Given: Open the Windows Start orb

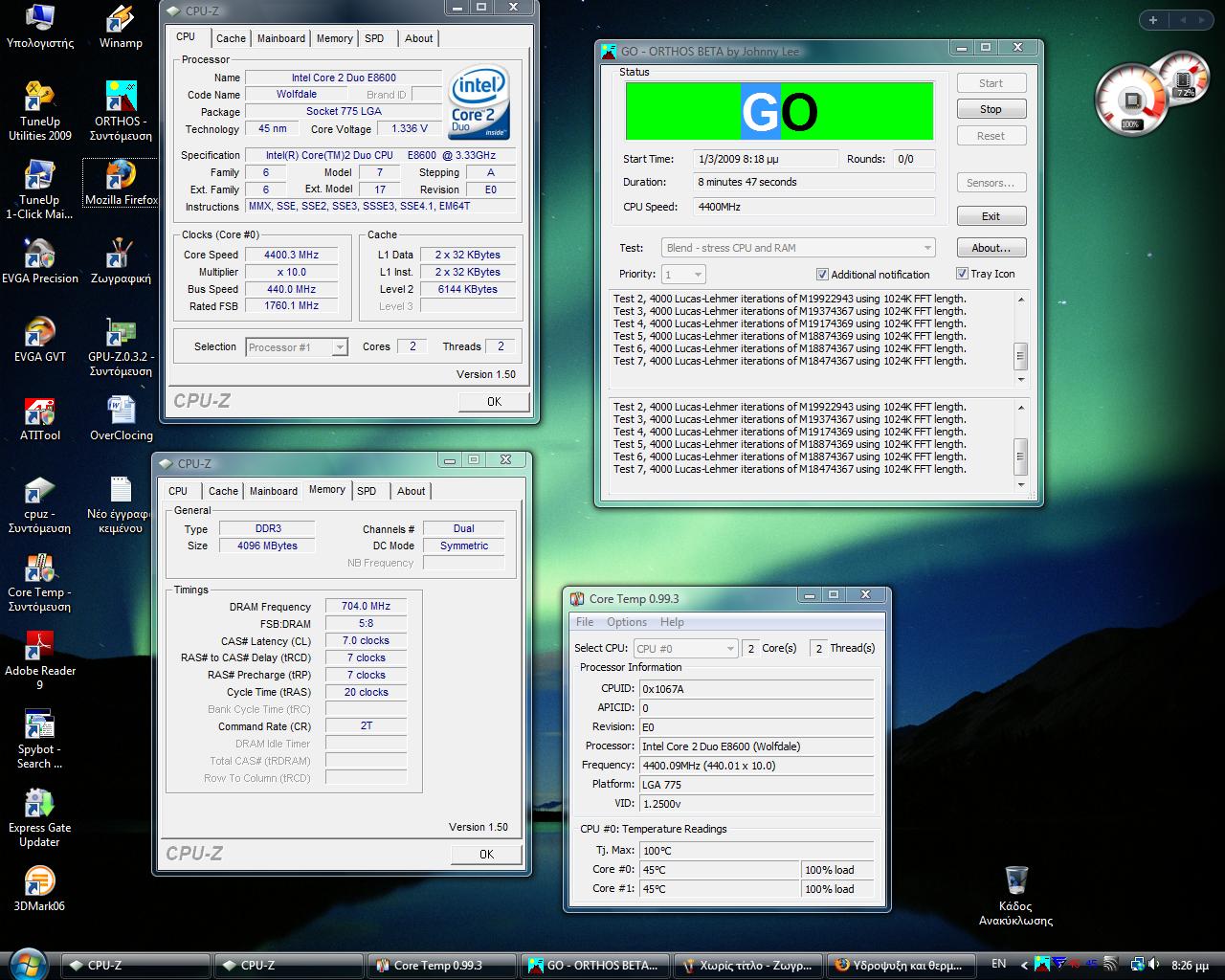Looking at the screenshot, I should pos(27,964).
